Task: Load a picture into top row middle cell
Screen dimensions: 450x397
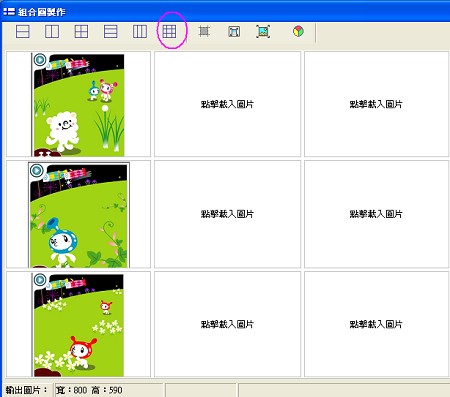Action: click(x=227, y=104)
